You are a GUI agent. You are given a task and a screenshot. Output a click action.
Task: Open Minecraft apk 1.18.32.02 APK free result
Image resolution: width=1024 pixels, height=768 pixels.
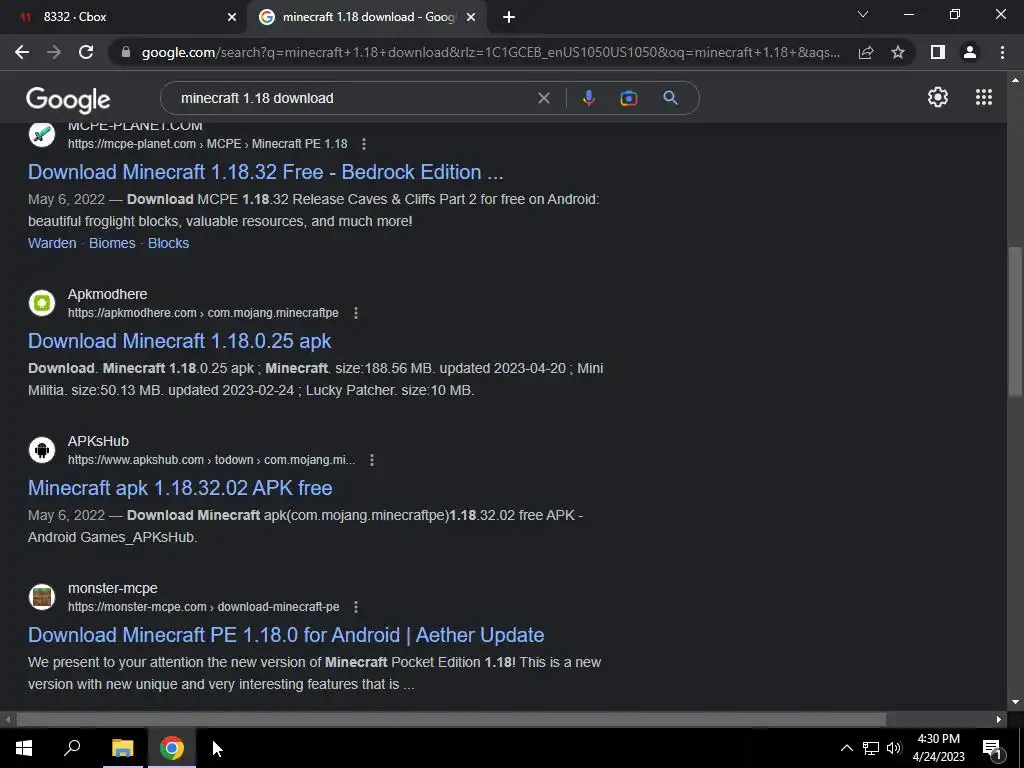point(180,488)
